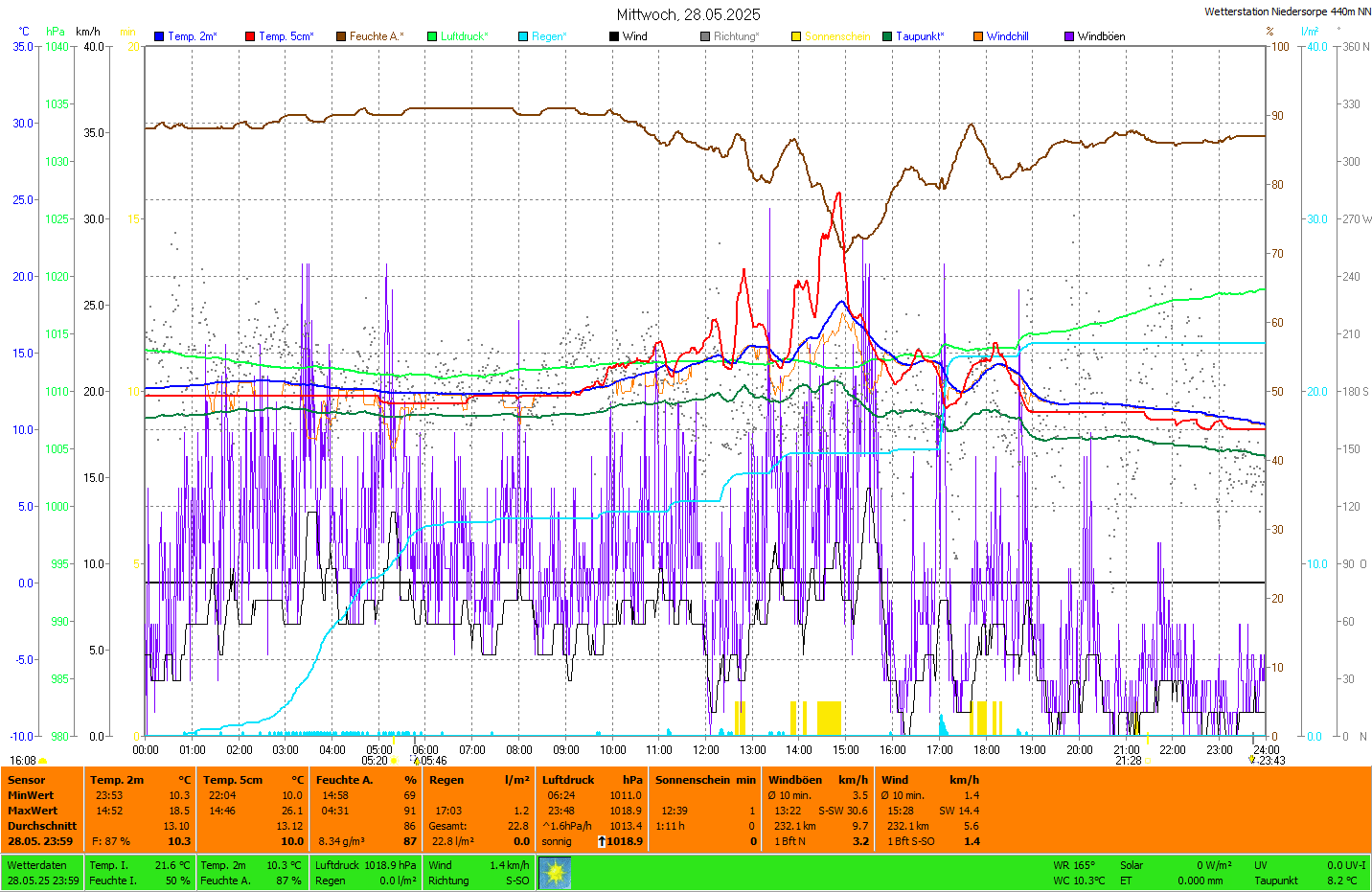Click the black Wind legend square
The height and width of the screenshot is (892, 1372).
pyautogui.click(x=614, y=36)
